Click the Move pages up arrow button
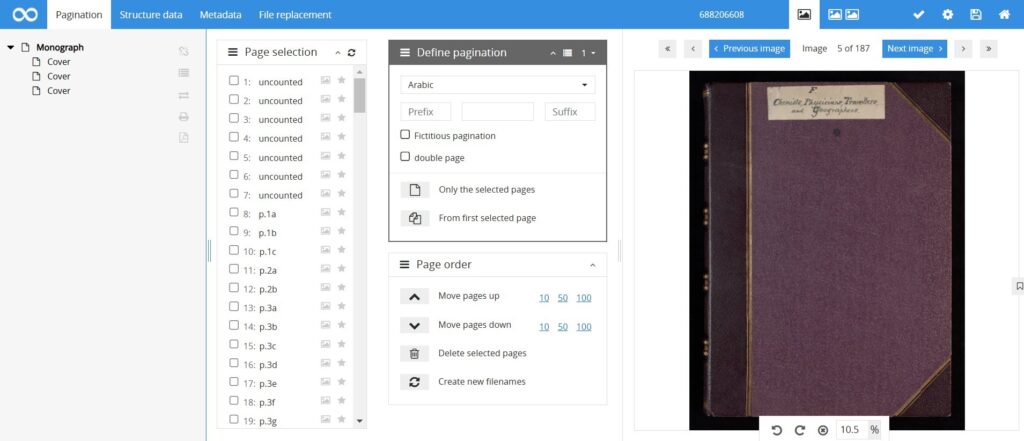This screenshot has width=1024, height=441. click(x=414, y=297)
